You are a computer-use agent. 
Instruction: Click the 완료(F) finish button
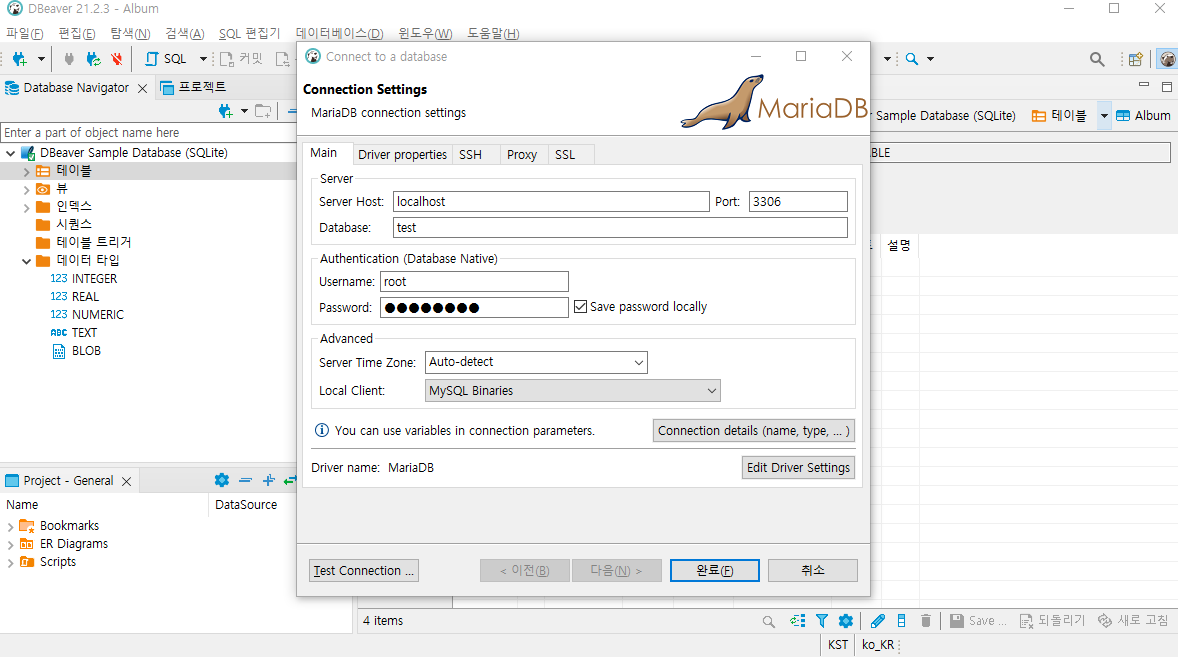point(714,571)
